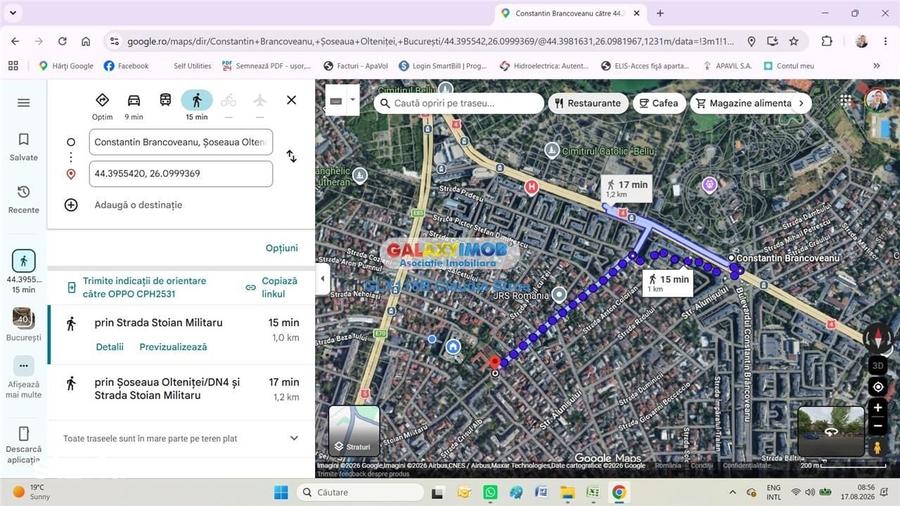Filter by Magazine alimentare chip
This screenshot has height=506, width=900.
743,103
